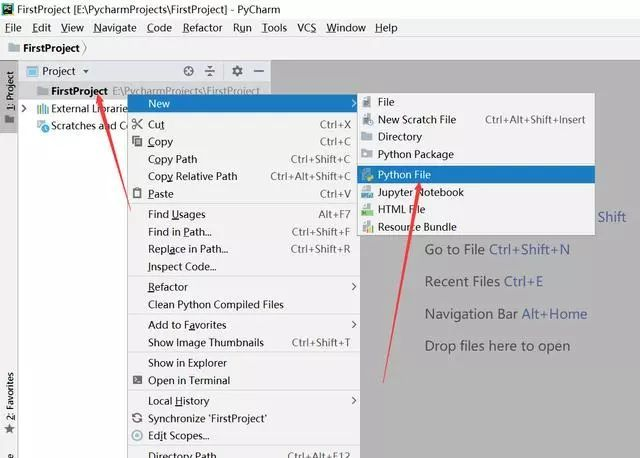
Task: Click 'Drop files here to open' text
Action: coord(497,346)
